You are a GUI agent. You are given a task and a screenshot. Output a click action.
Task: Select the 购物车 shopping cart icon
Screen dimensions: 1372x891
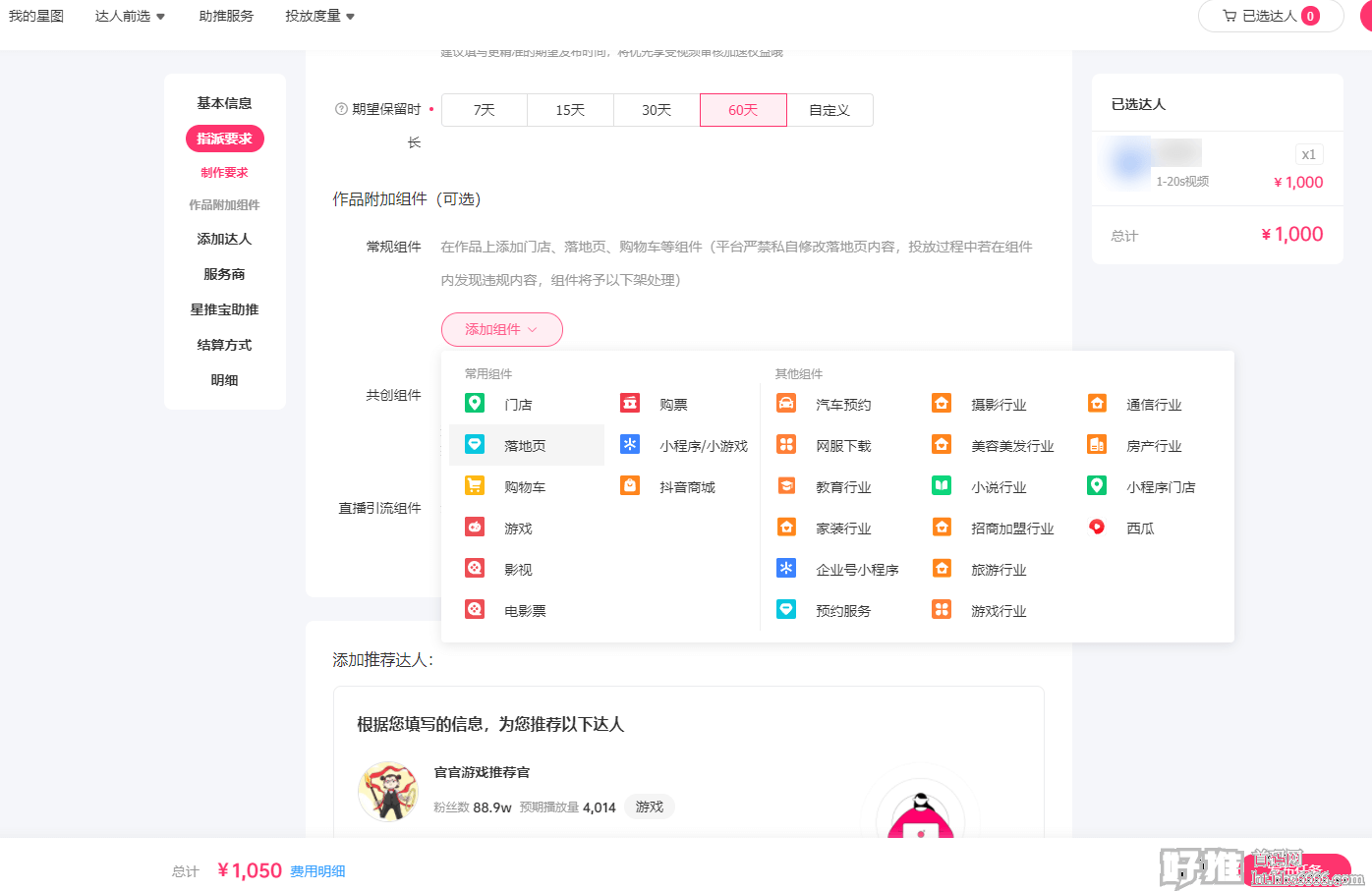tap(475, 486)
